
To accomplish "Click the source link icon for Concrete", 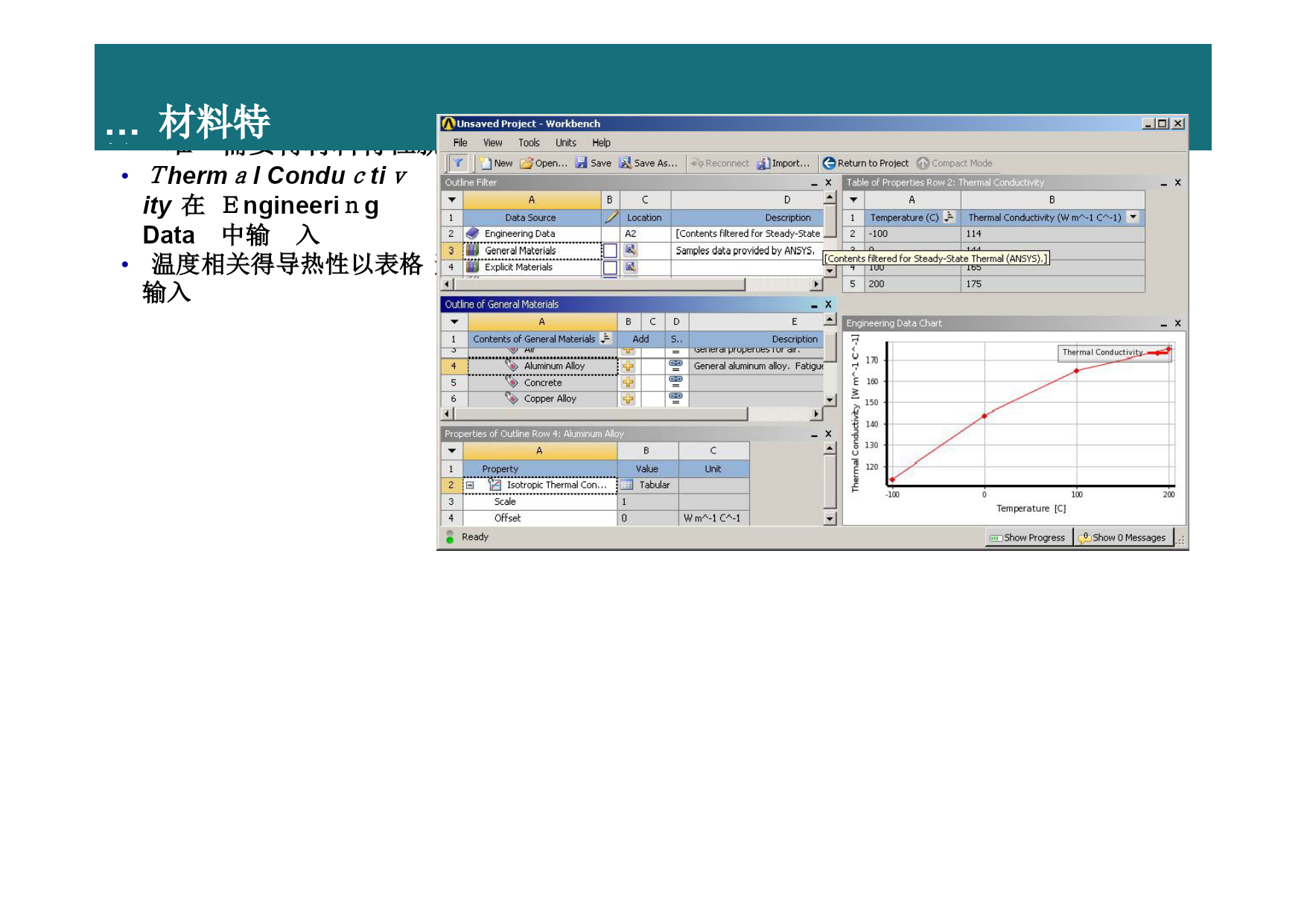I will point(675,382).
